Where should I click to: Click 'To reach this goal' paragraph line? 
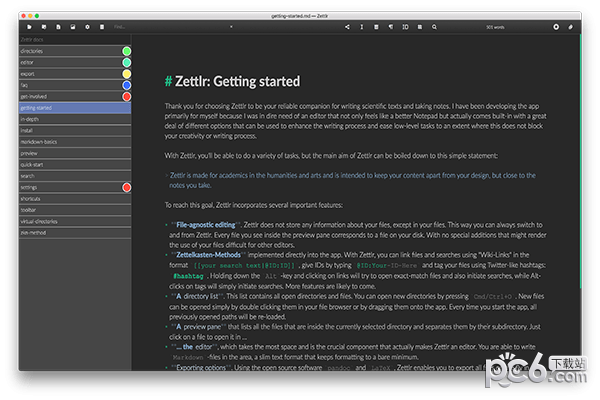coord(254,205)
